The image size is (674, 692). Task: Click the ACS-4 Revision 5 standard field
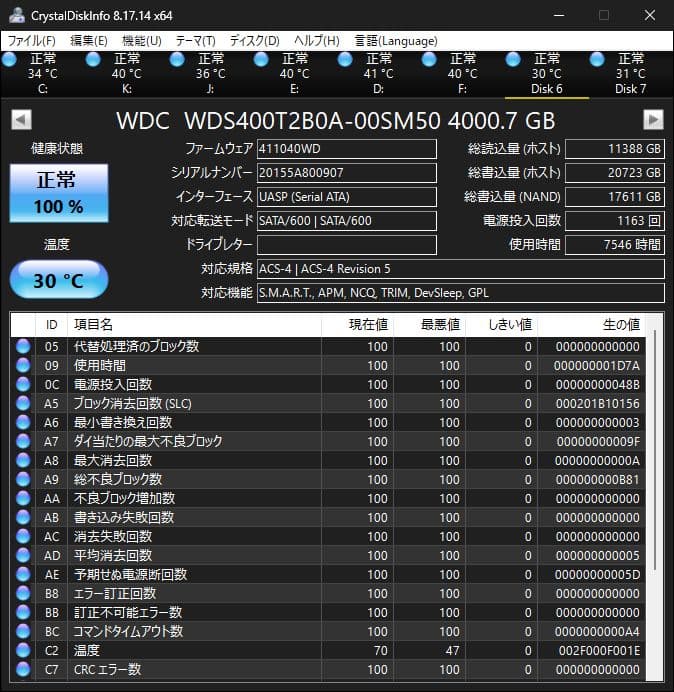[x=461, y=269]
